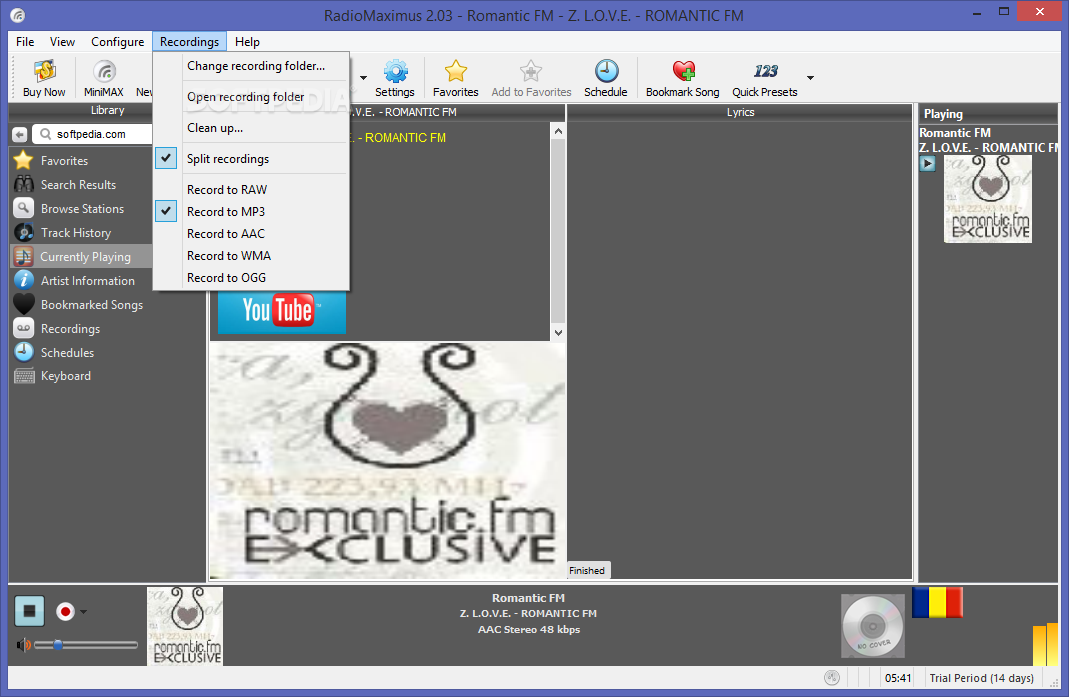Choose Clean up... menu entry
This screenshot has width=1069, height=697.
click(252, 128)
